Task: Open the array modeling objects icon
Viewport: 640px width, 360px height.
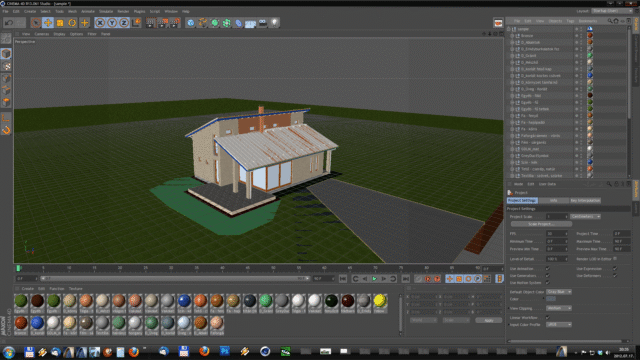Action: click(227, 23)
